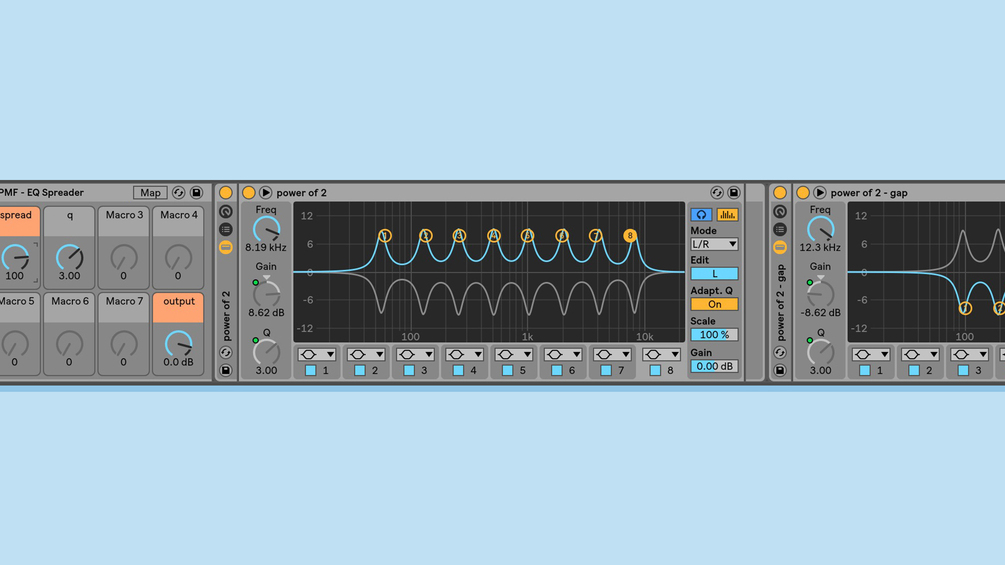Toggle devices view icon in power of 2 - gap strip

pyautogui.click(x=779, y=247)
